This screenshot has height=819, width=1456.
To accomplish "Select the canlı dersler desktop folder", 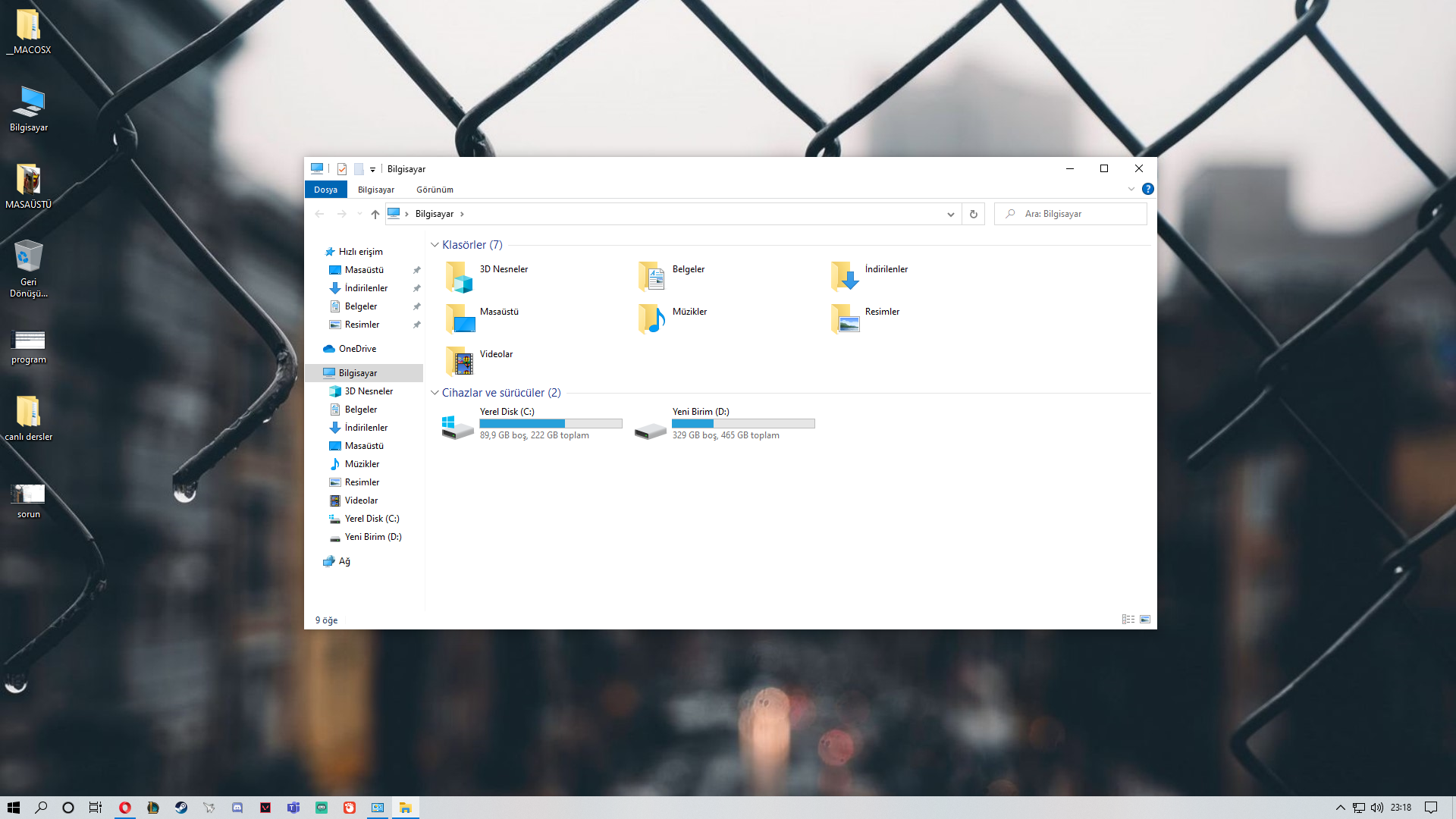I will click(x=29, y=419).
